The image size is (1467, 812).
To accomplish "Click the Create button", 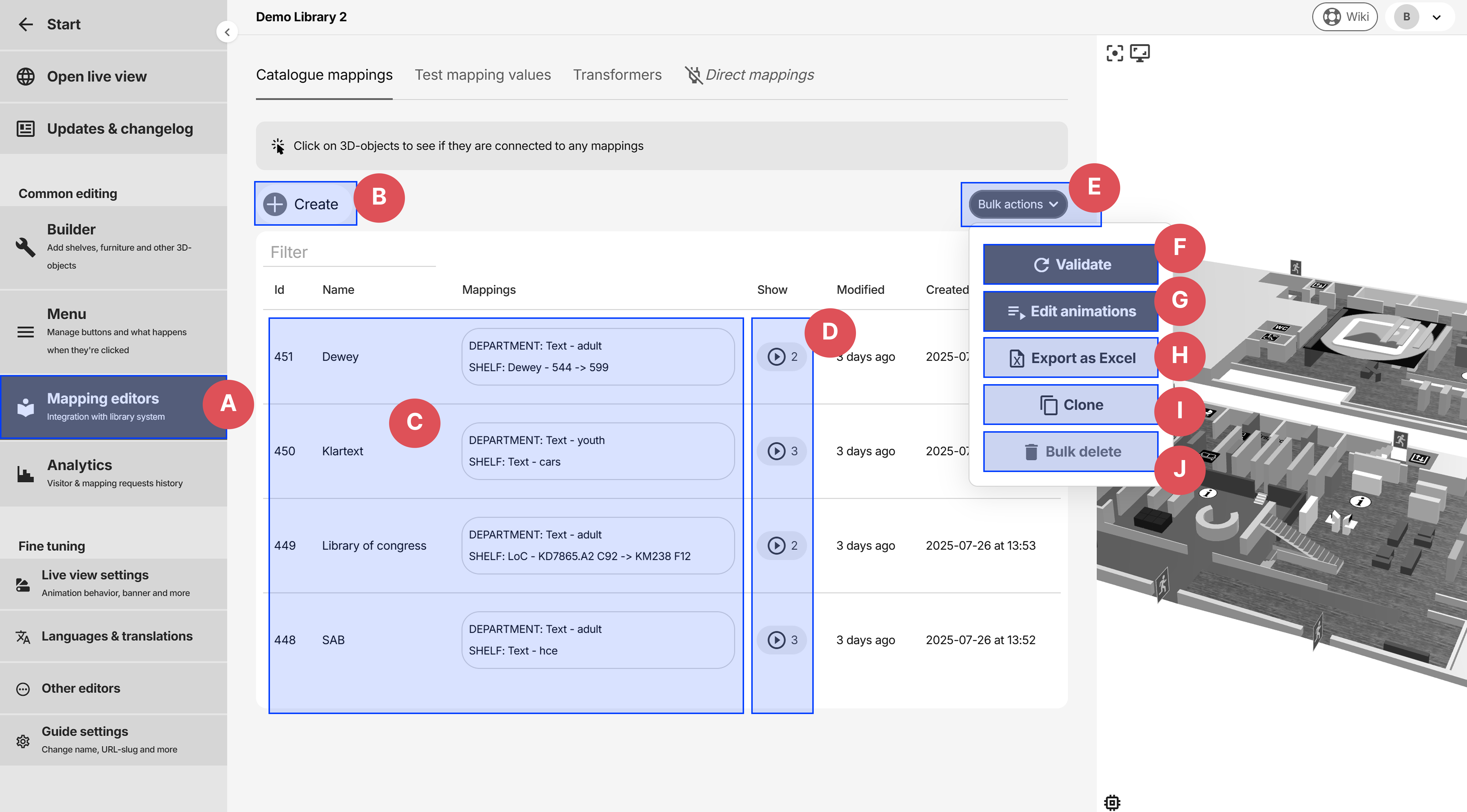I will [x=305, y=204].
